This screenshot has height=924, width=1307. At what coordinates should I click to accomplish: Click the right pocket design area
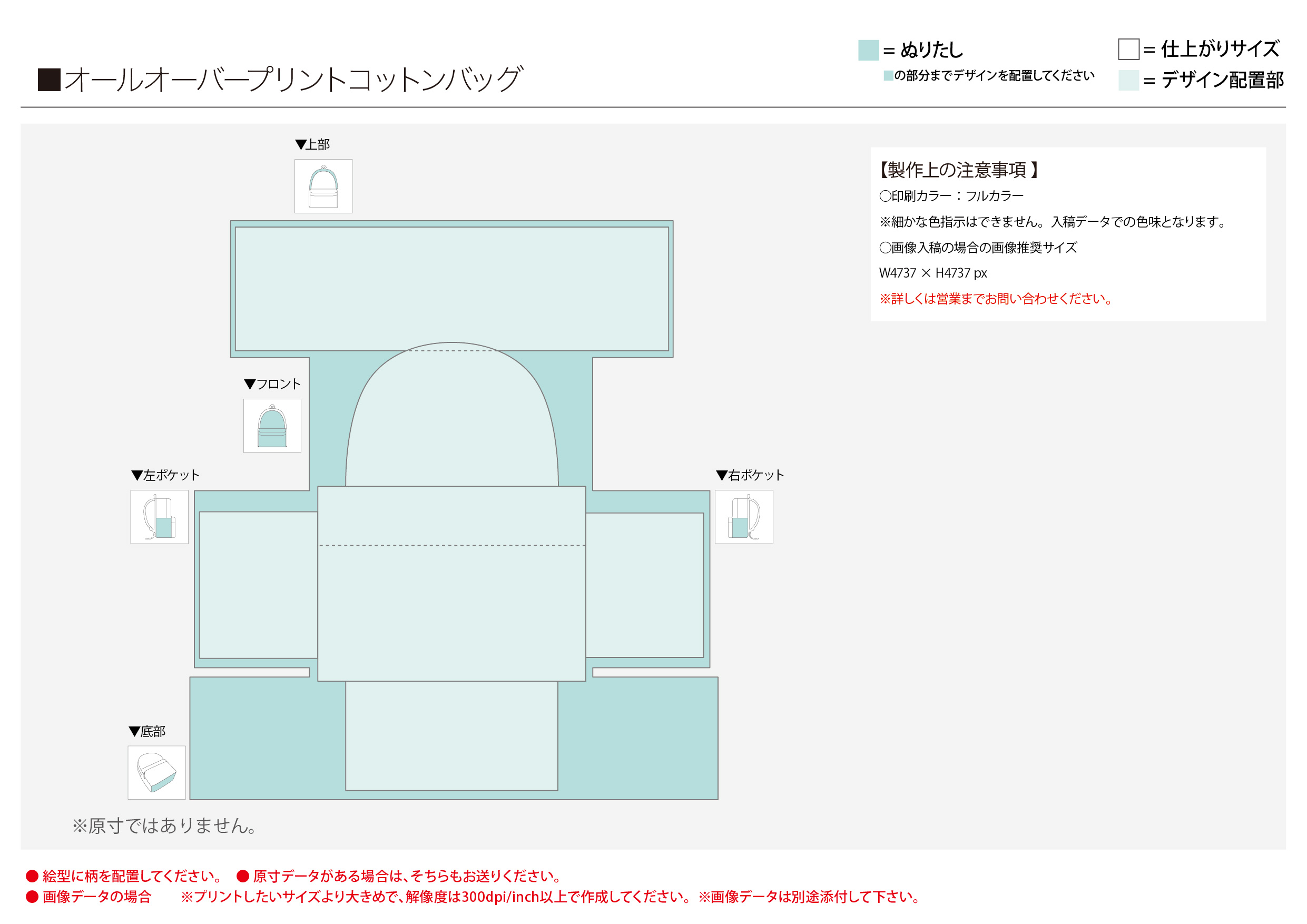click(x=644, y=585)
